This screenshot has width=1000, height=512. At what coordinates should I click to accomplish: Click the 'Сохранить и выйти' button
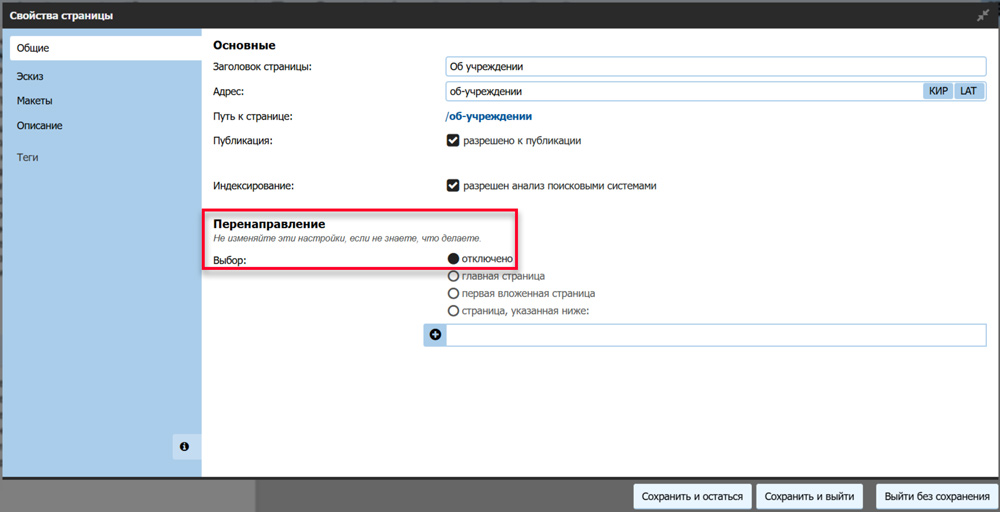(x=809, y=496)
